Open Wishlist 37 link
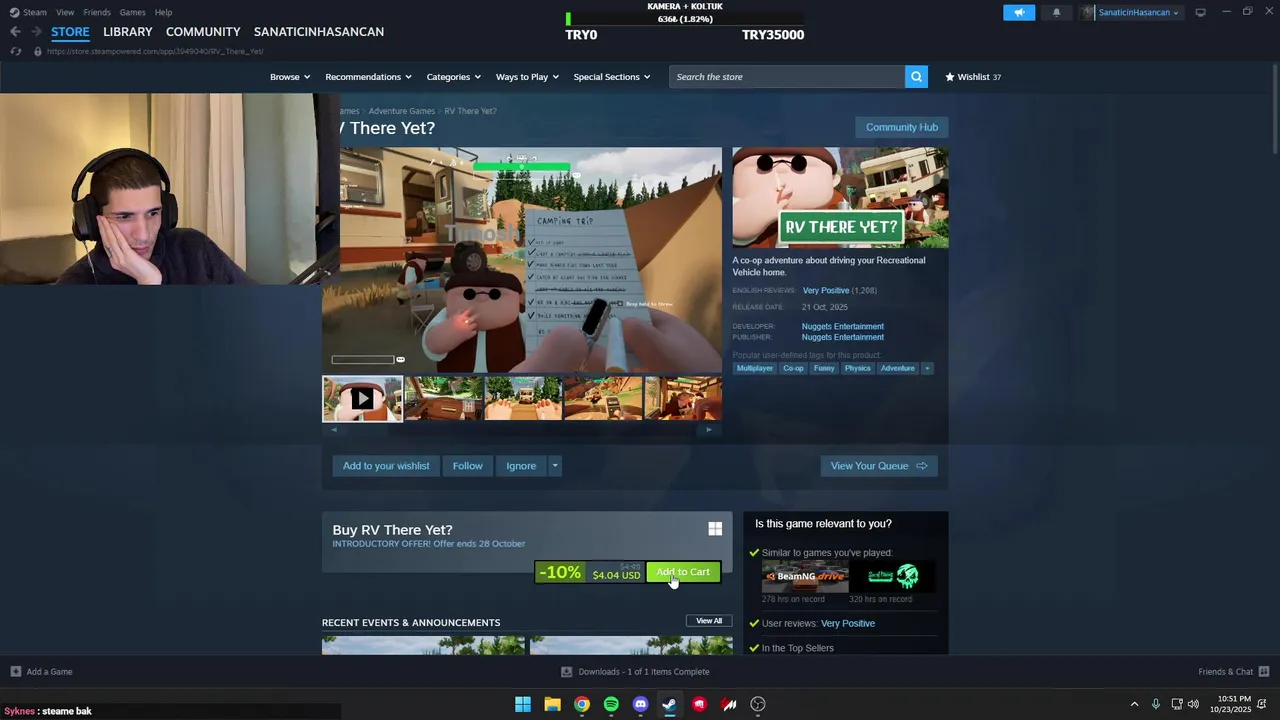This screenshot has width=1280, height=720. (x=973, y=77)
